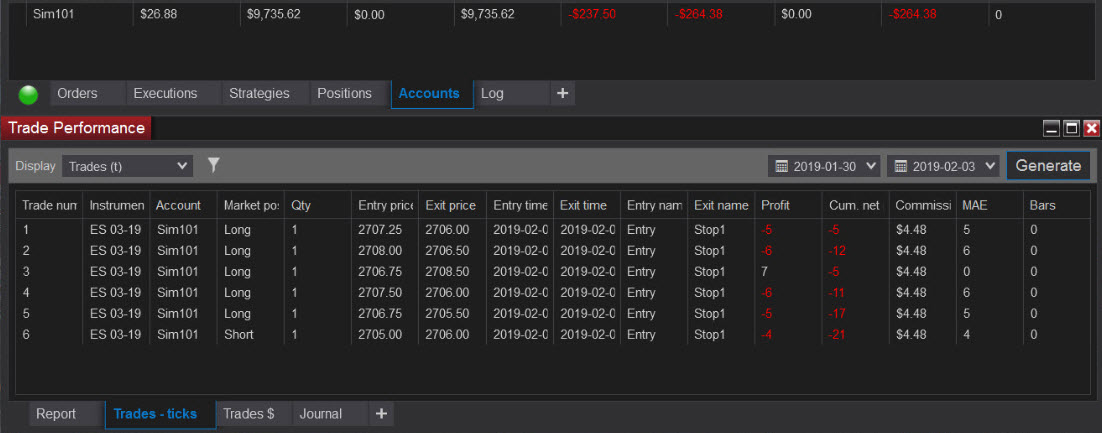Sort by Market position column header

[251, 205]
